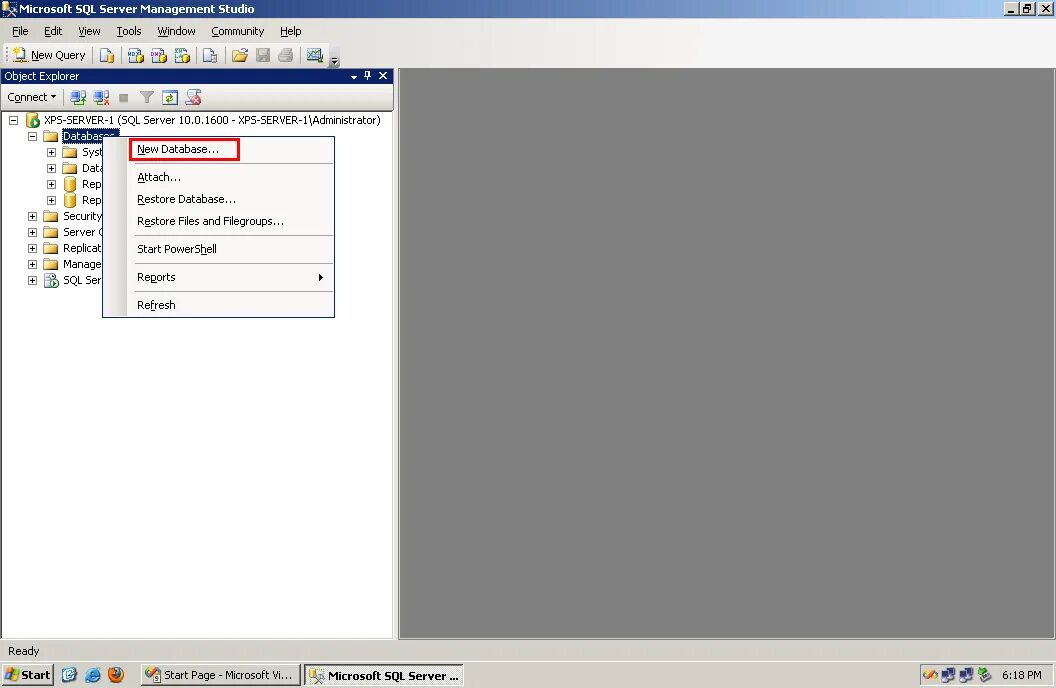
Task: Choose Start PowerShell from context menu
Action: click(x=230, y=249)
